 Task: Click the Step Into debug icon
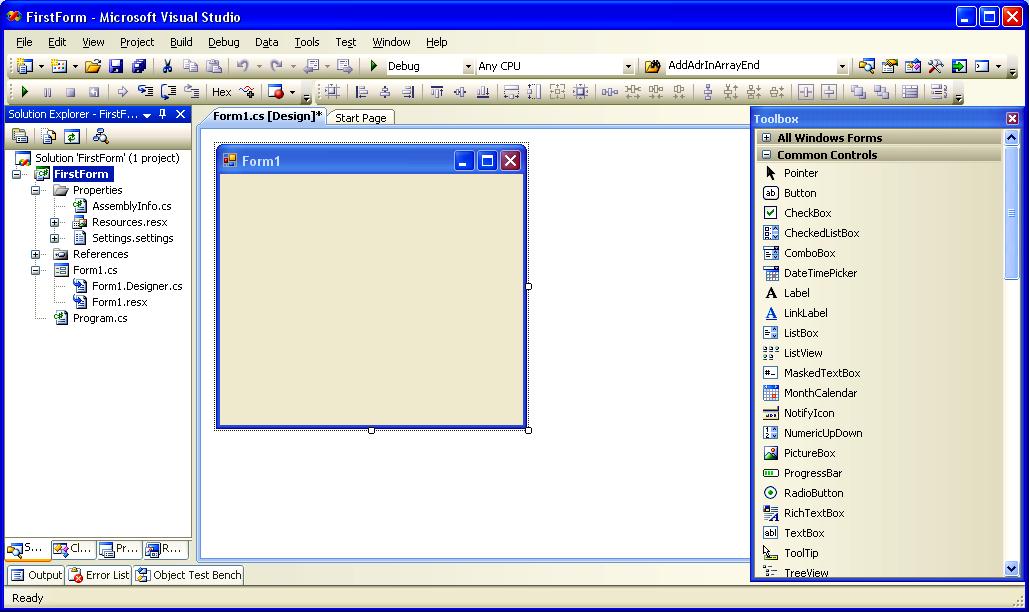[145, 92]
